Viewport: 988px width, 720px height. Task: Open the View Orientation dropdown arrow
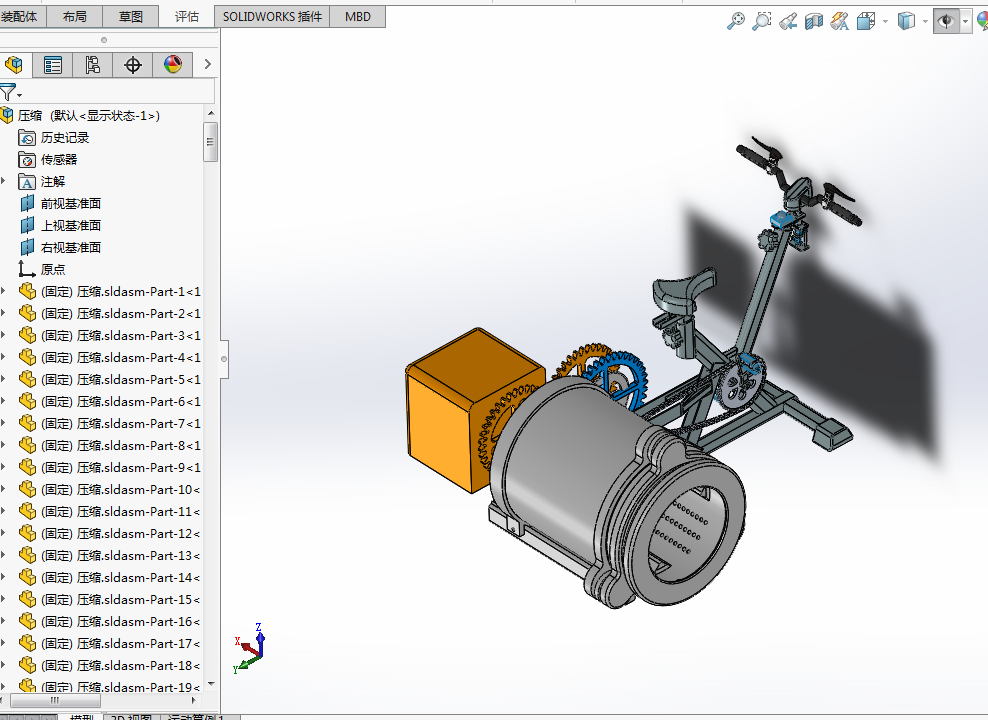tap(885, 22)
